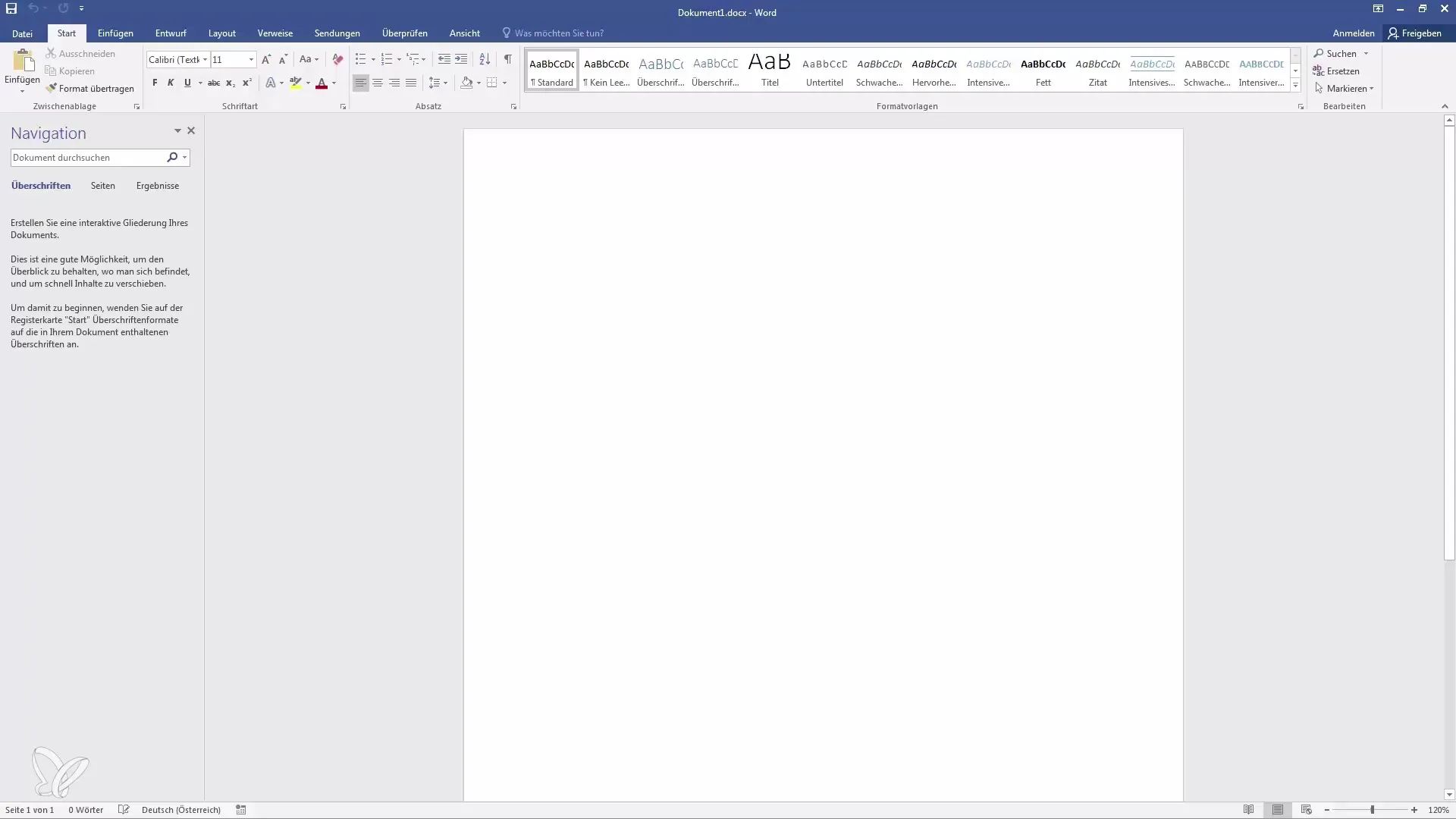Switch to Layout ribbon tab

click(222, 33)
